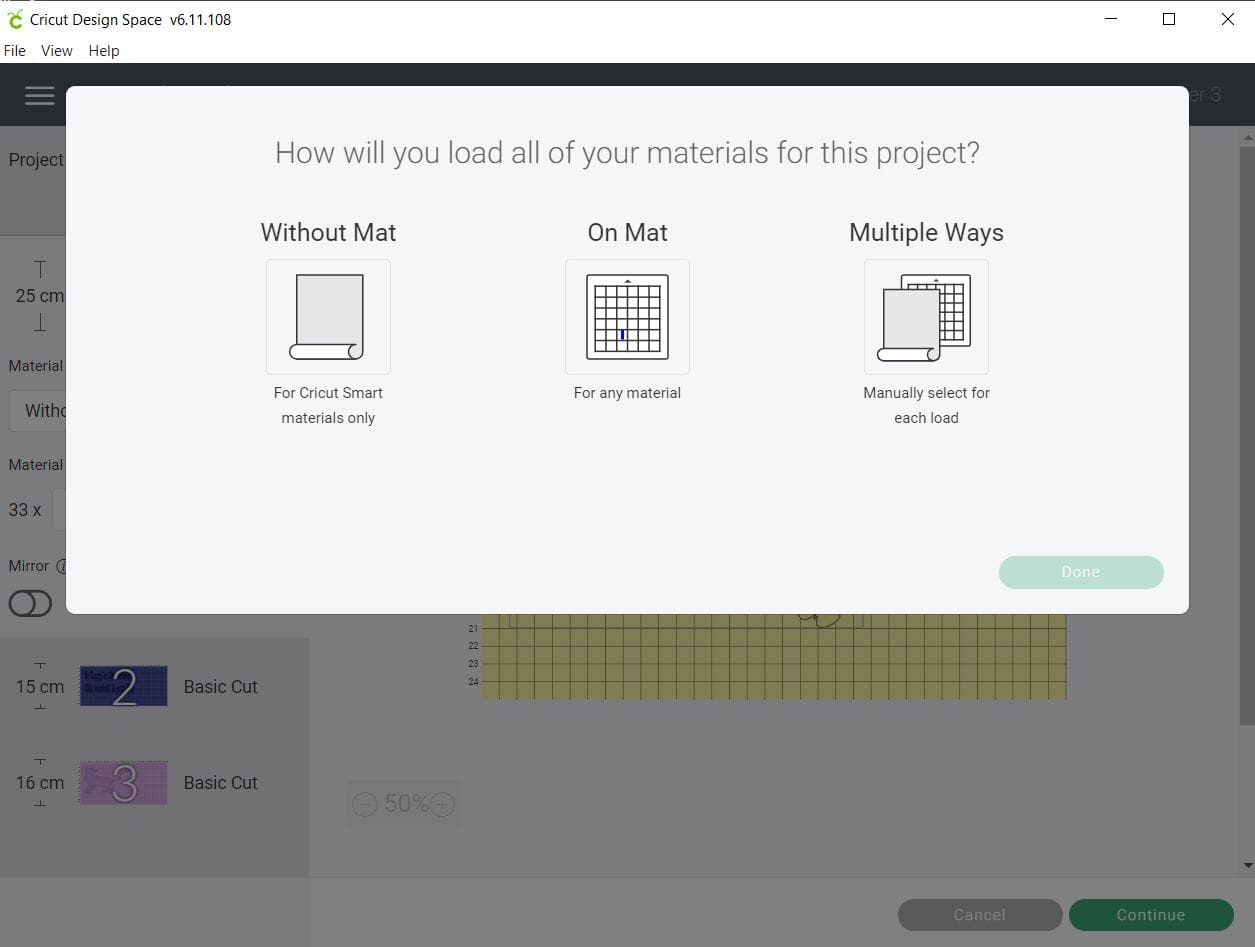Open the Help menu
1255x947 pixels.
104,50
